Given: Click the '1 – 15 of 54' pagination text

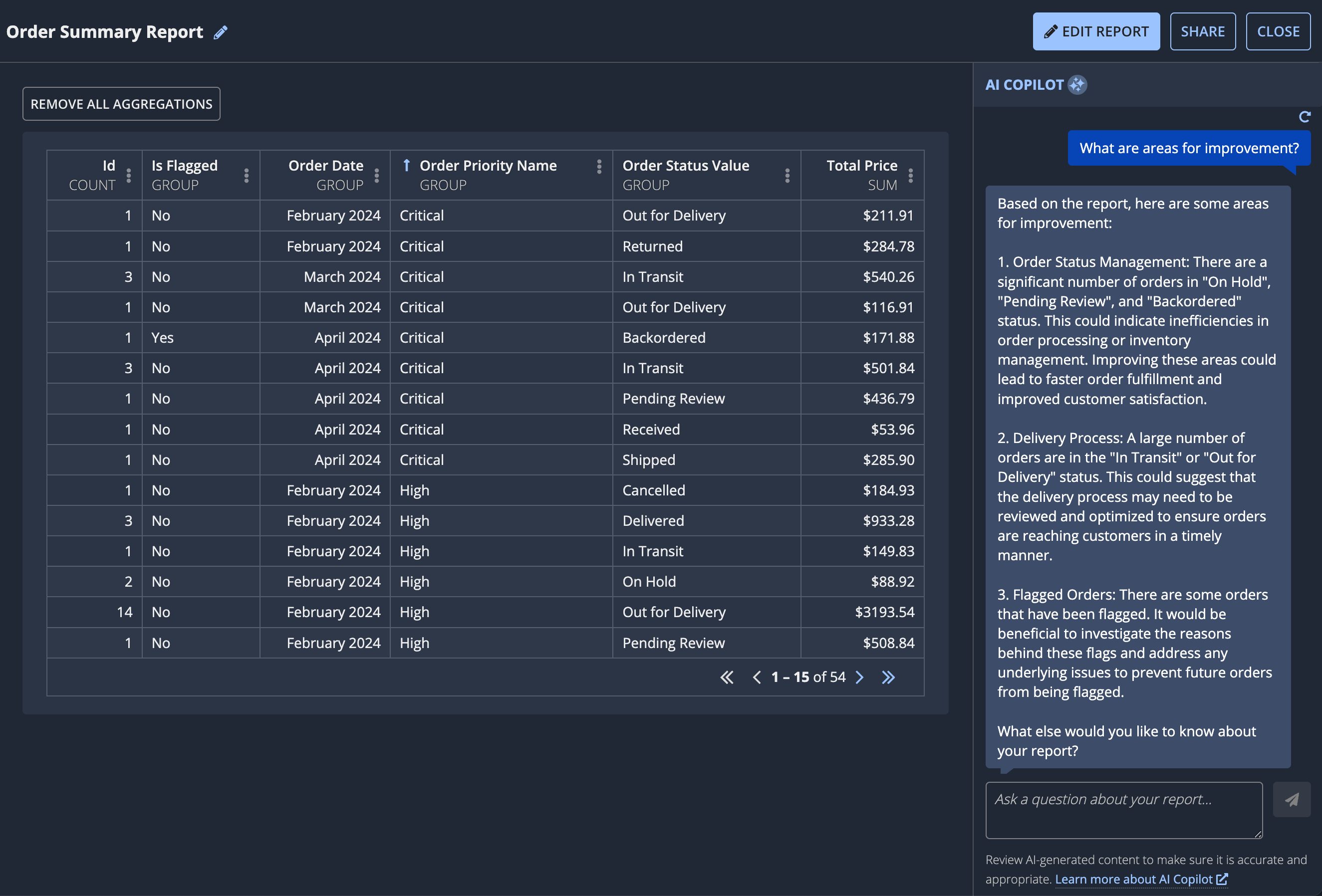Looking at the screenshot, I should 808,677.
